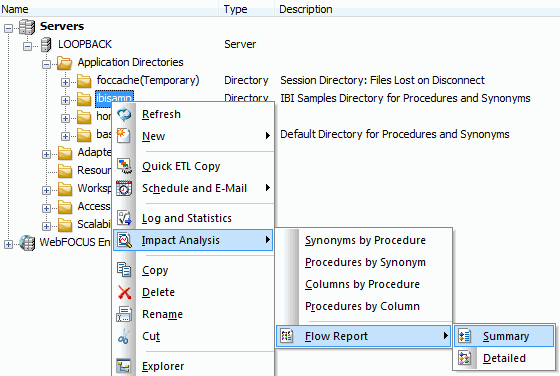This screenshot has width=560, height=376.
Task: Click the Explorer icon in the context menu
Action: [x=124, y=366]
